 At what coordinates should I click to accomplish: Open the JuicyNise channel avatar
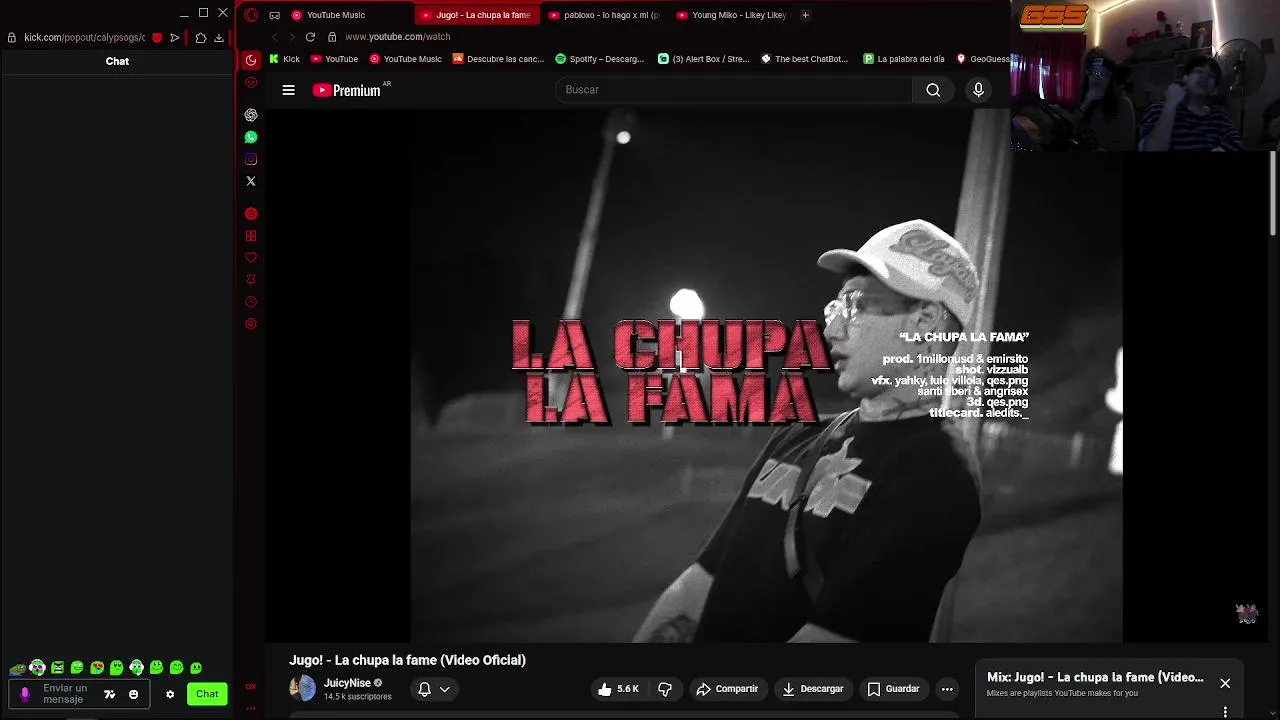[x=302, y=688]
